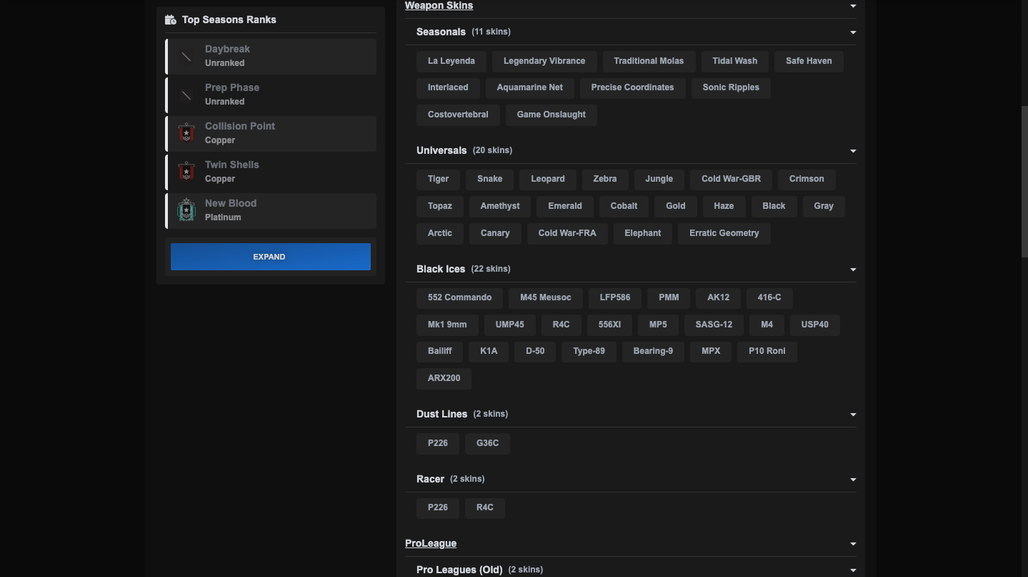
Task: Pick the Haze skin tag
Action: click(723, 206)
